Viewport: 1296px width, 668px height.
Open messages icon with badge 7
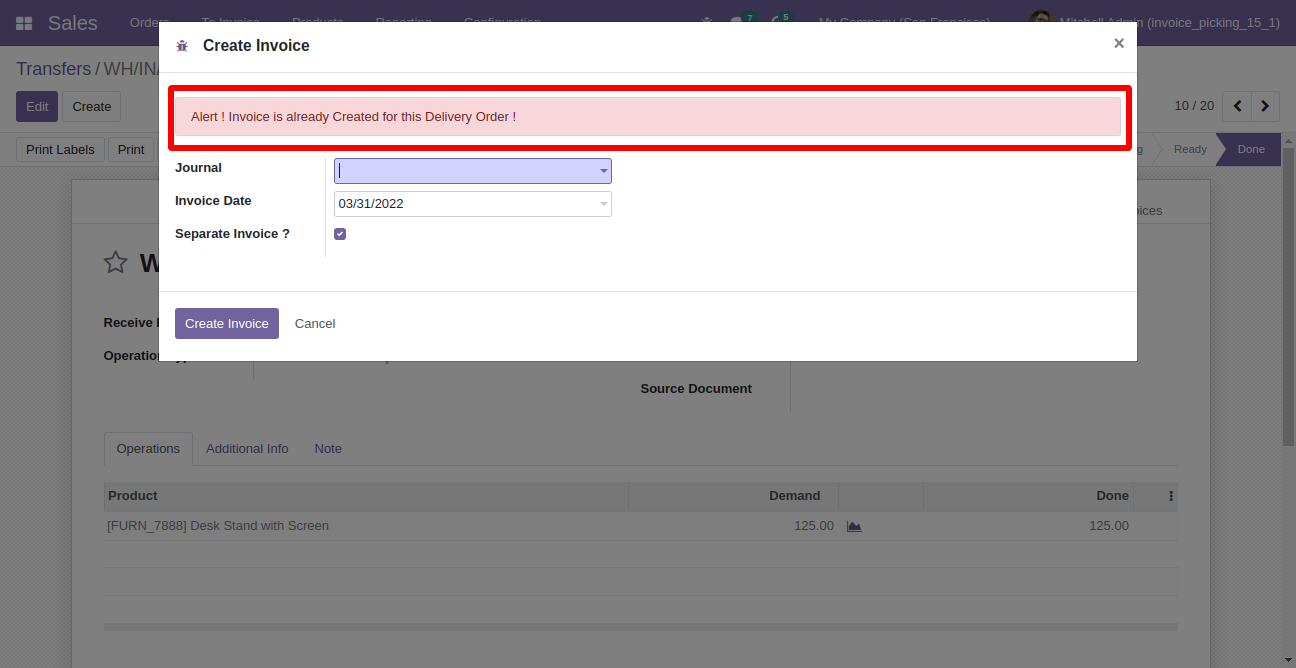click(x=741, y=20)
